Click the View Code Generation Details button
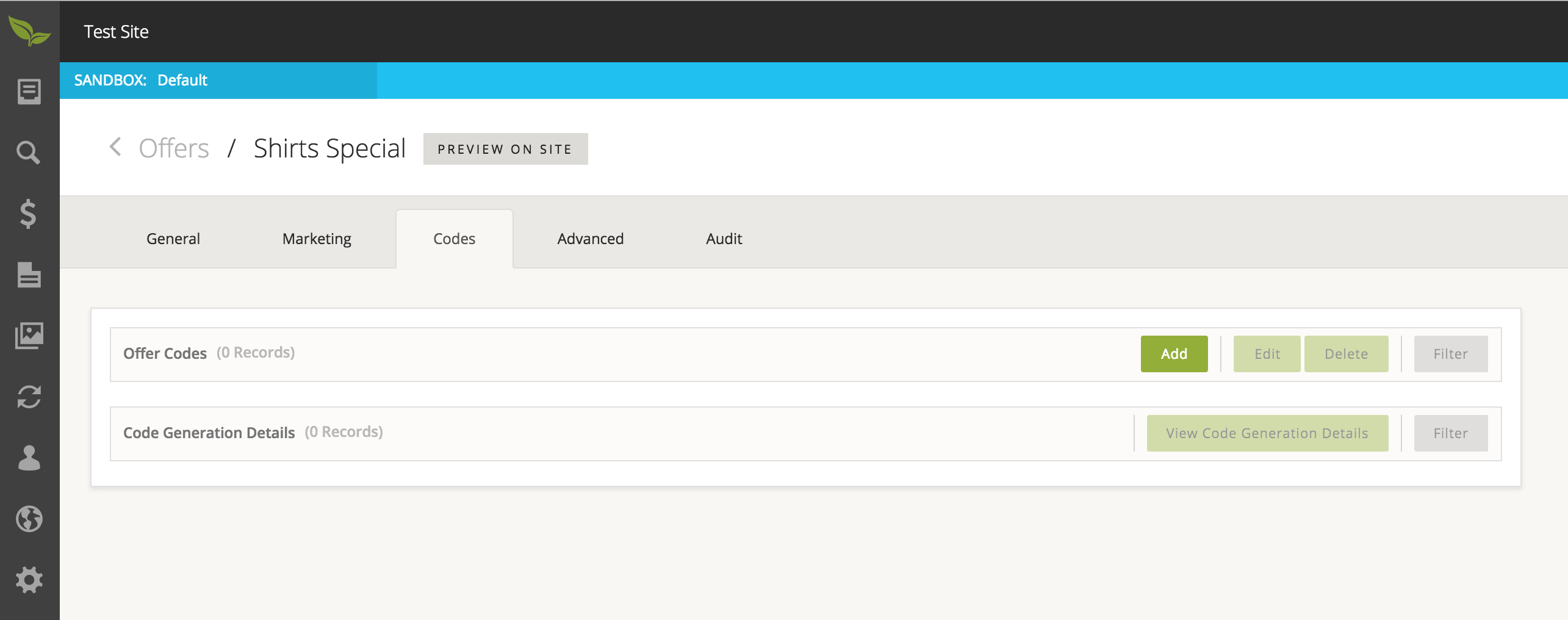 point(1267,433)
